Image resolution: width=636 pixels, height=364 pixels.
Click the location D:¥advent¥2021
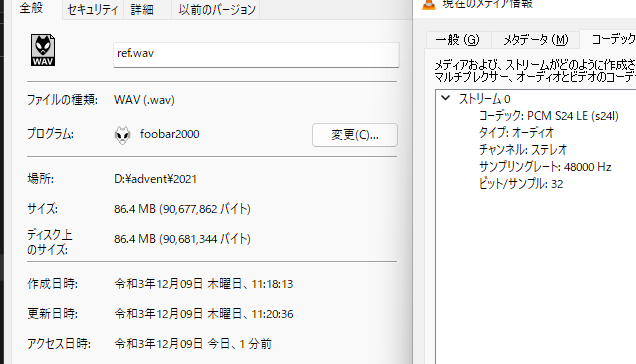155,179
